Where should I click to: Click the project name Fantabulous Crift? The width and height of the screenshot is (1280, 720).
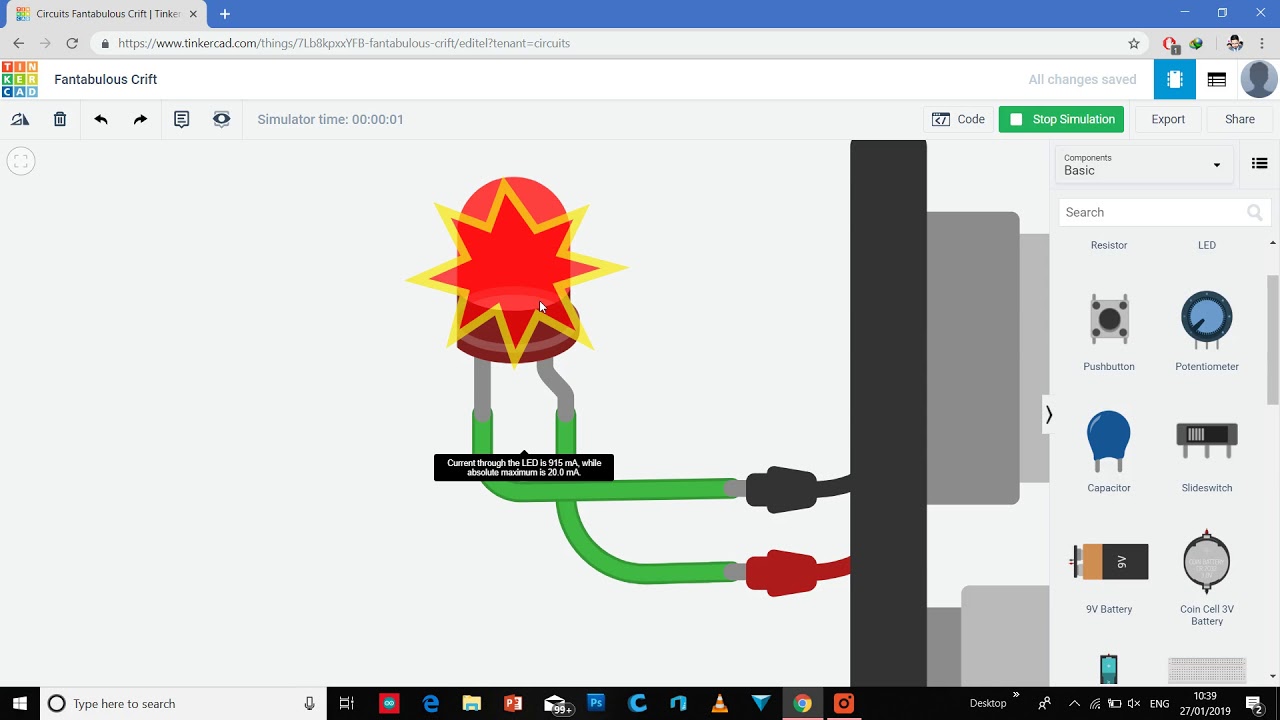pyautogui.click(x=106, y=79)
